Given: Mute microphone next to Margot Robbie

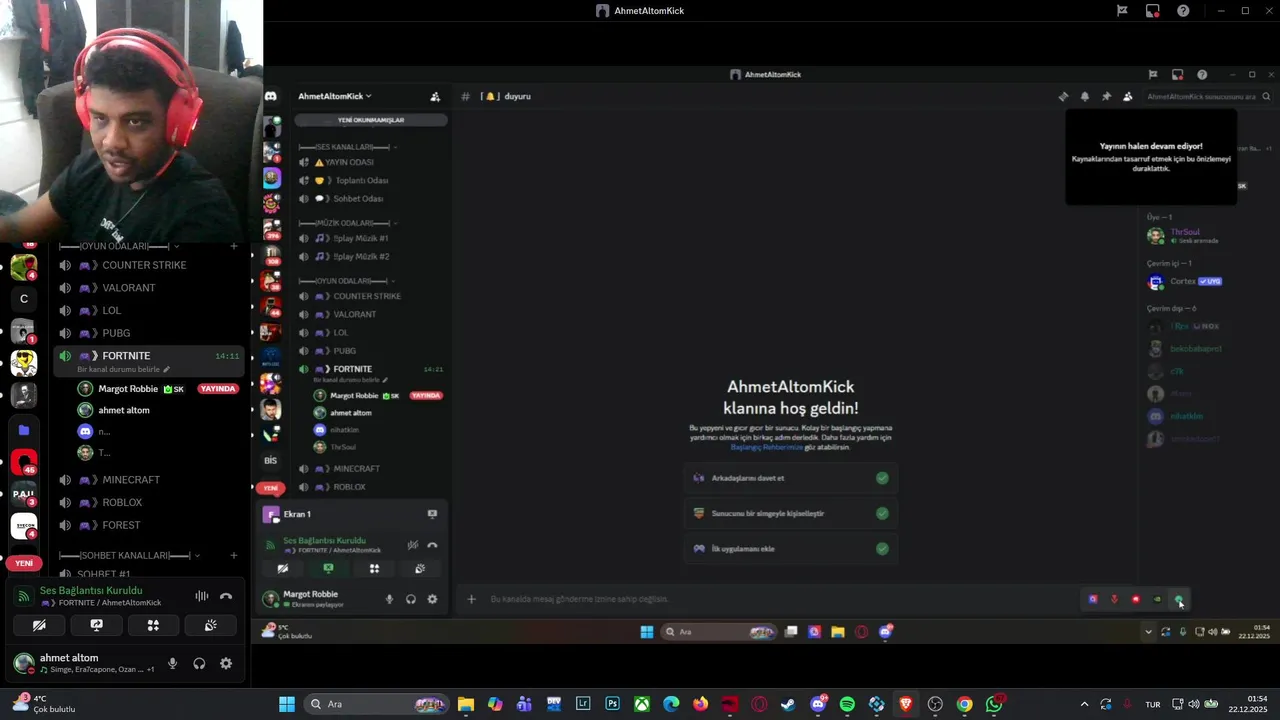Looking at the screenshot, I should point(389,599).
